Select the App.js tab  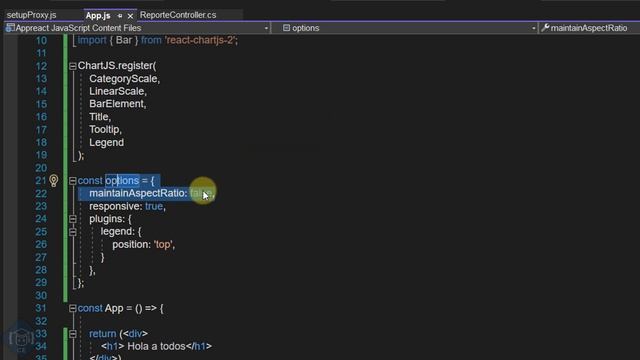tap(98, 16)
